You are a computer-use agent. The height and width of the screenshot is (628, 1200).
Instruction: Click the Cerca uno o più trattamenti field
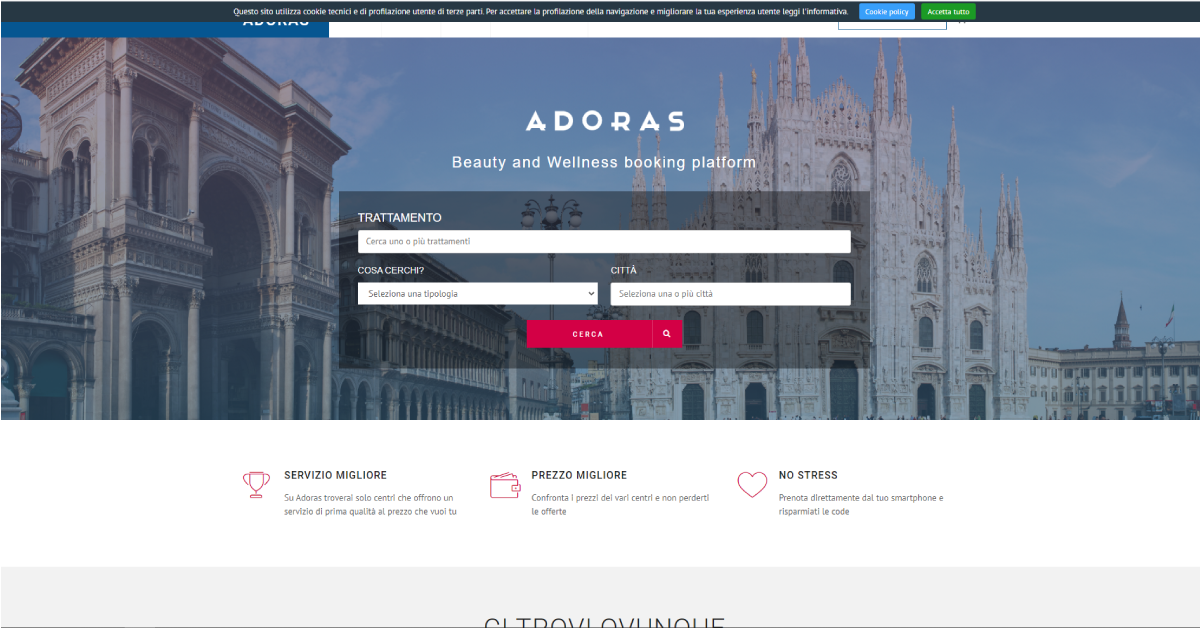click(x=604, y=242)
